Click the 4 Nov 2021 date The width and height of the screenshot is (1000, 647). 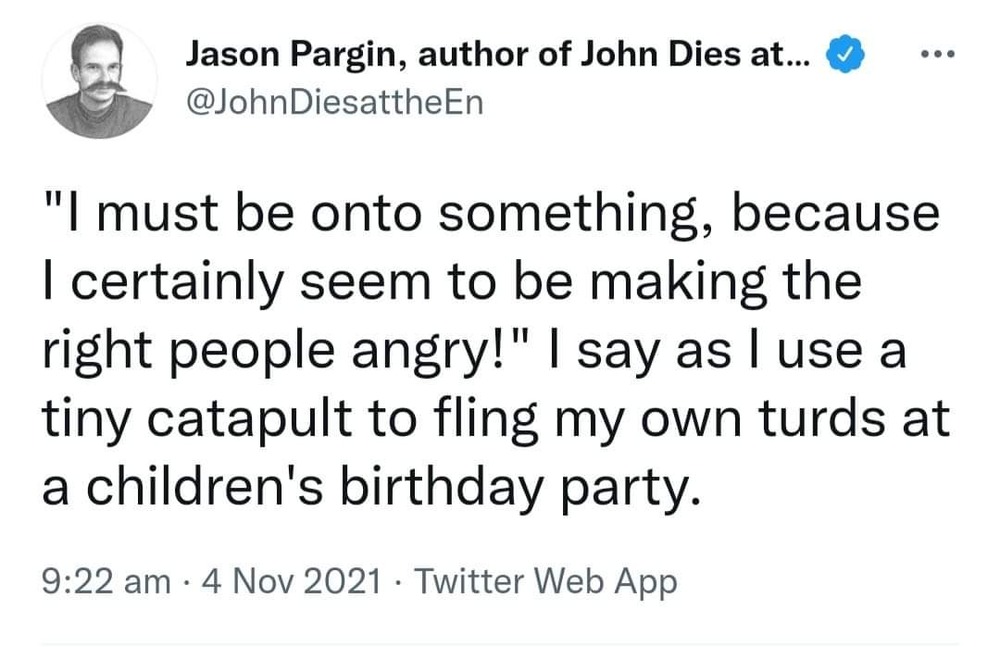click(293, 580)
